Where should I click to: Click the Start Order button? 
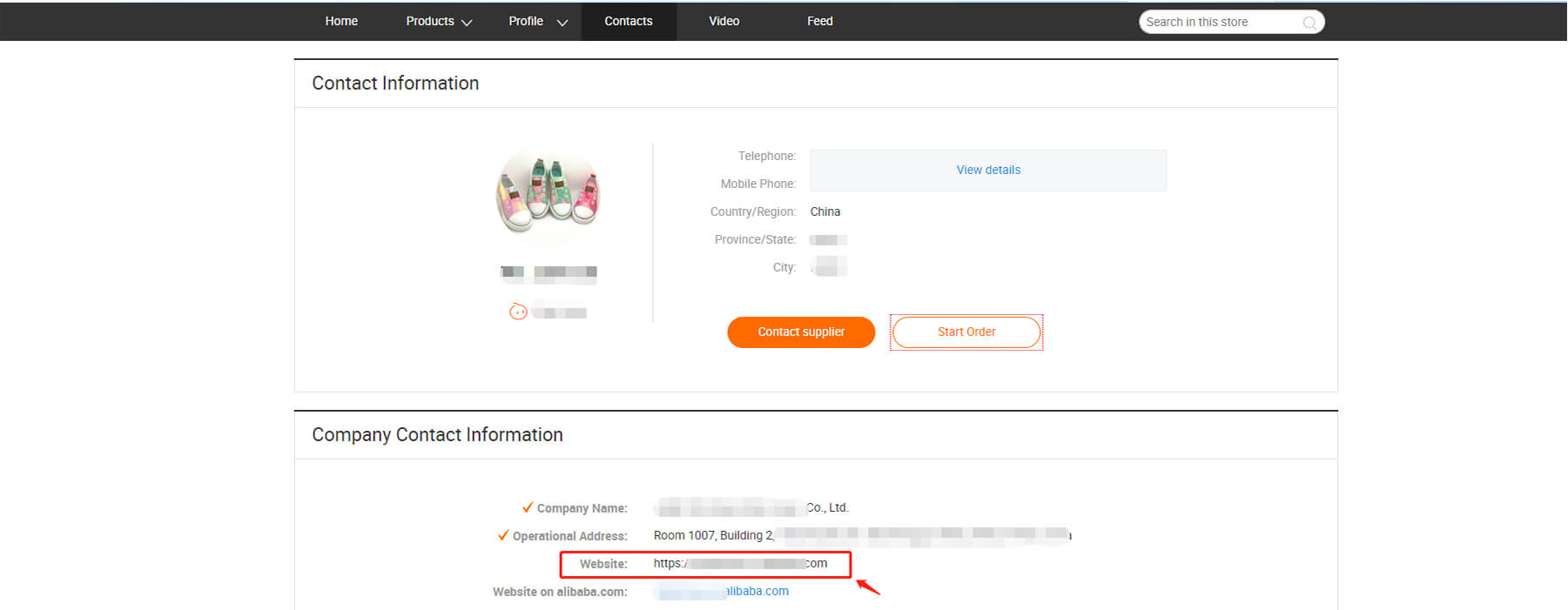tap(966, 332)
